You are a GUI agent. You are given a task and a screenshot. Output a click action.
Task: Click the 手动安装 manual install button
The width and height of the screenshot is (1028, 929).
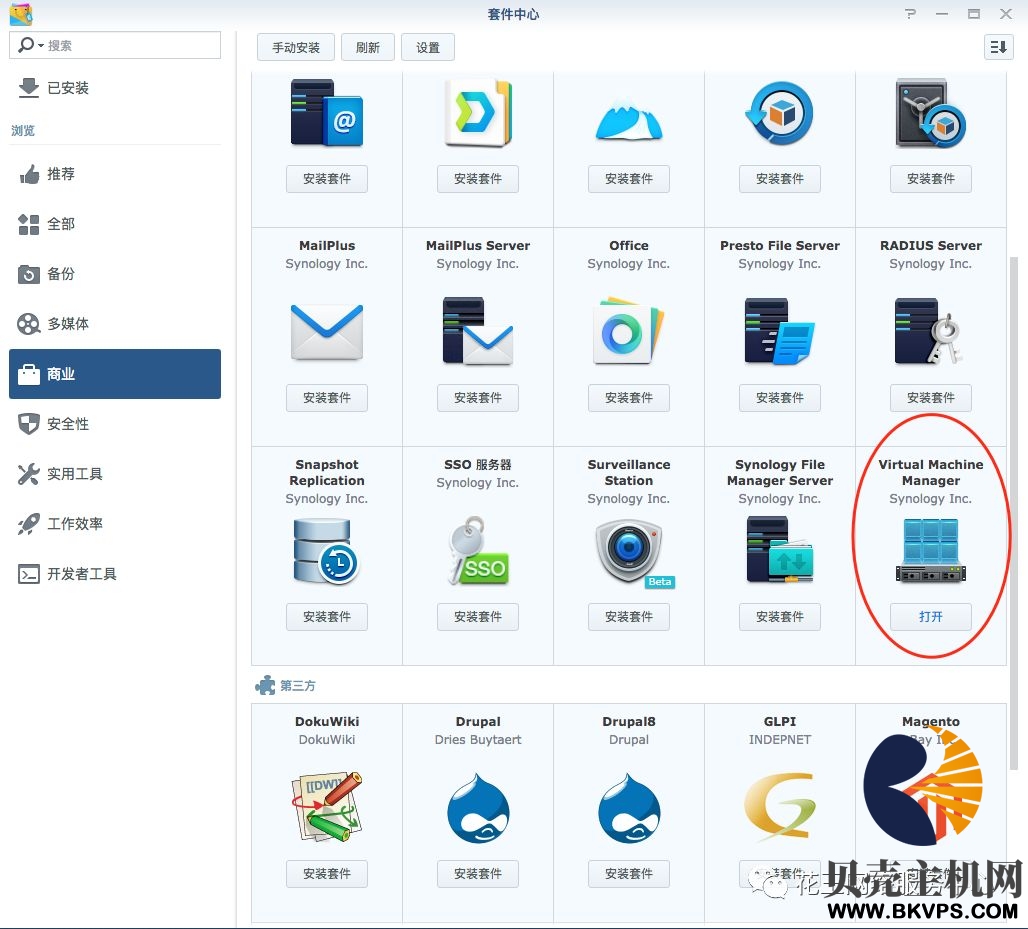point(296,47)
